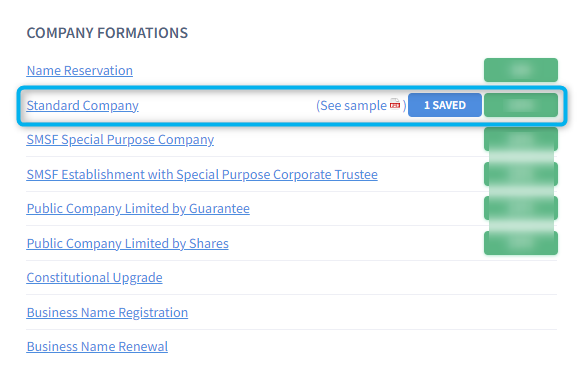Select SMSF Special Purpose Company link
Image resolution: width=579 pixels, height=390 pixels.
[x=120, y=140]
